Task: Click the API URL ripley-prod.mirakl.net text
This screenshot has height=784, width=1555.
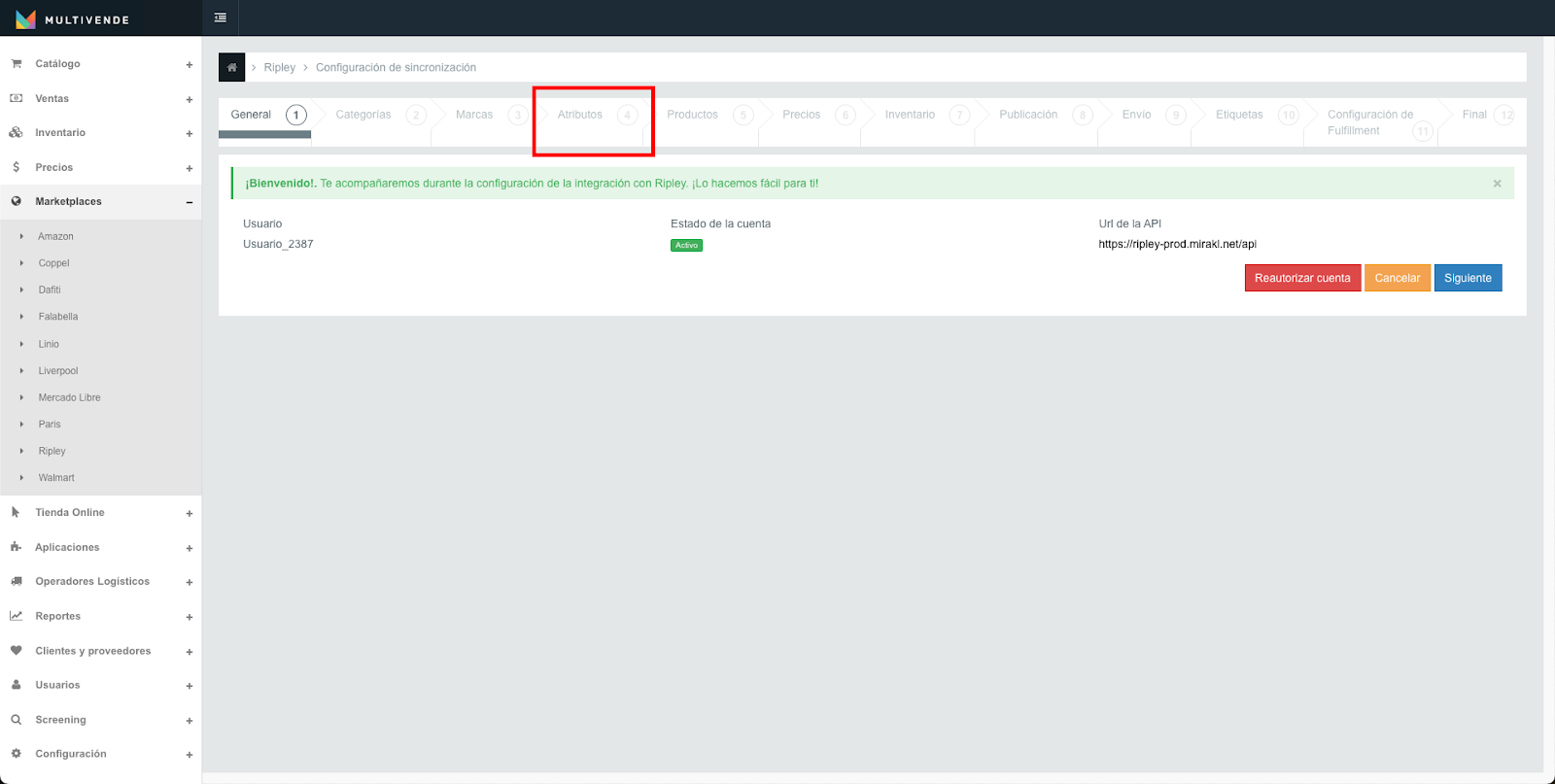Action: point(1177,245)
